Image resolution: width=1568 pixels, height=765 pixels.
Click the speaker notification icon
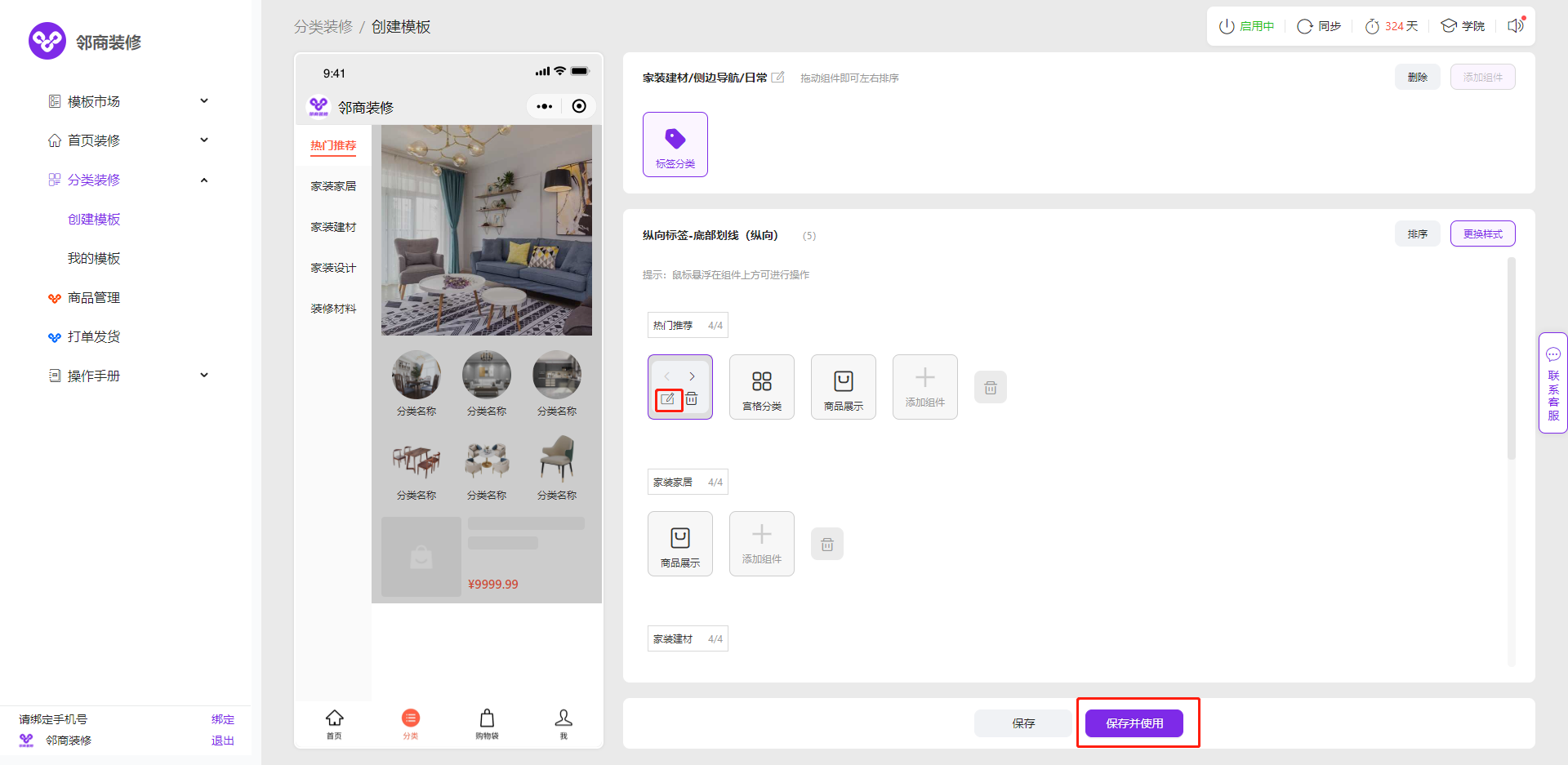click(x=1516, y=25)
